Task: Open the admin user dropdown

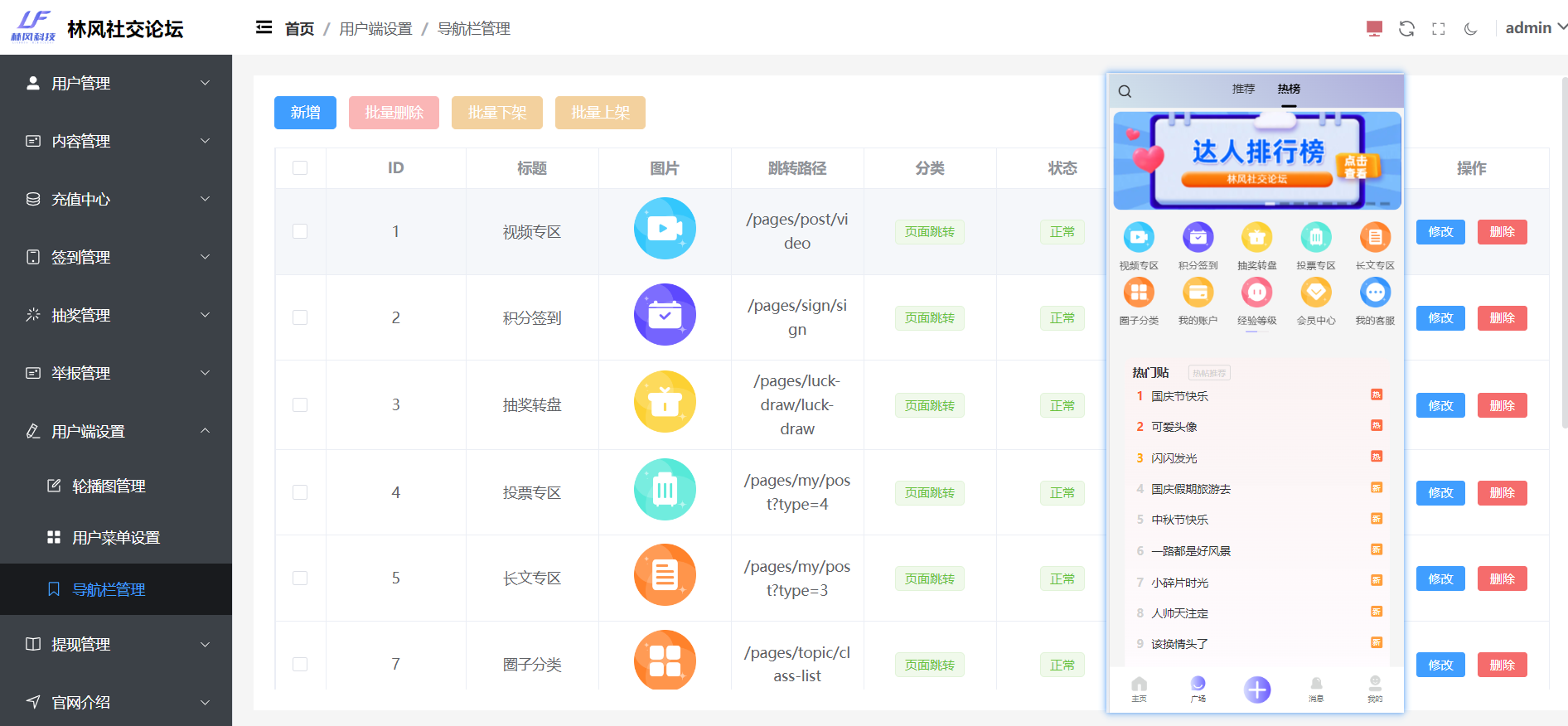Action: pos(1535,28)
